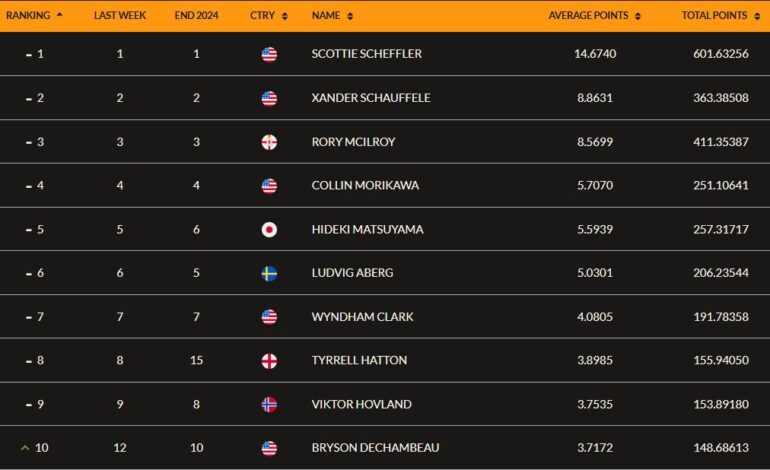The width and height of the screenshot is (770, 470).
Task: Select the END 2024 column header
Action: (x=196, y=16)
